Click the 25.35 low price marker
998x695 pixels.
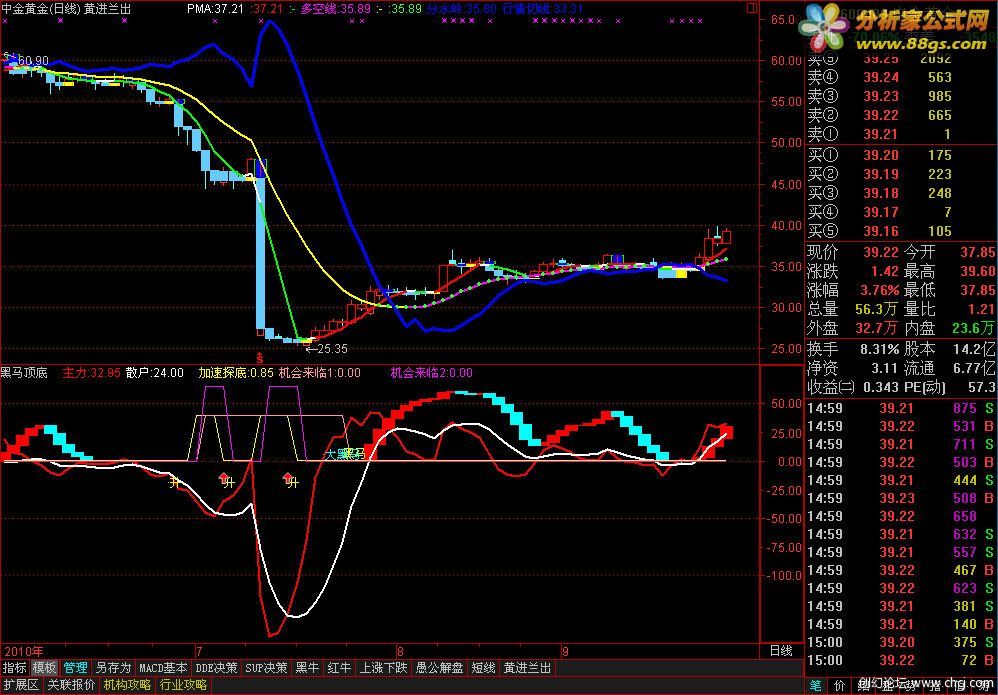click(327, 349)
